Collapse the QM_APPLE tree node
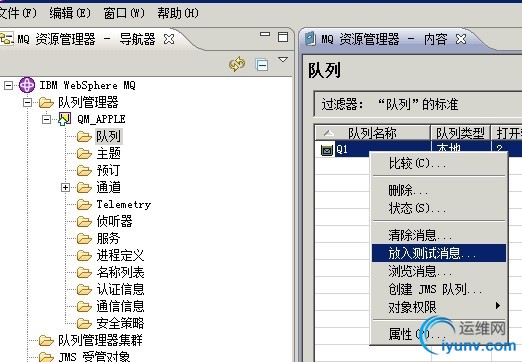This screenshot has height=362, width=522. click(x=47, y=119)
